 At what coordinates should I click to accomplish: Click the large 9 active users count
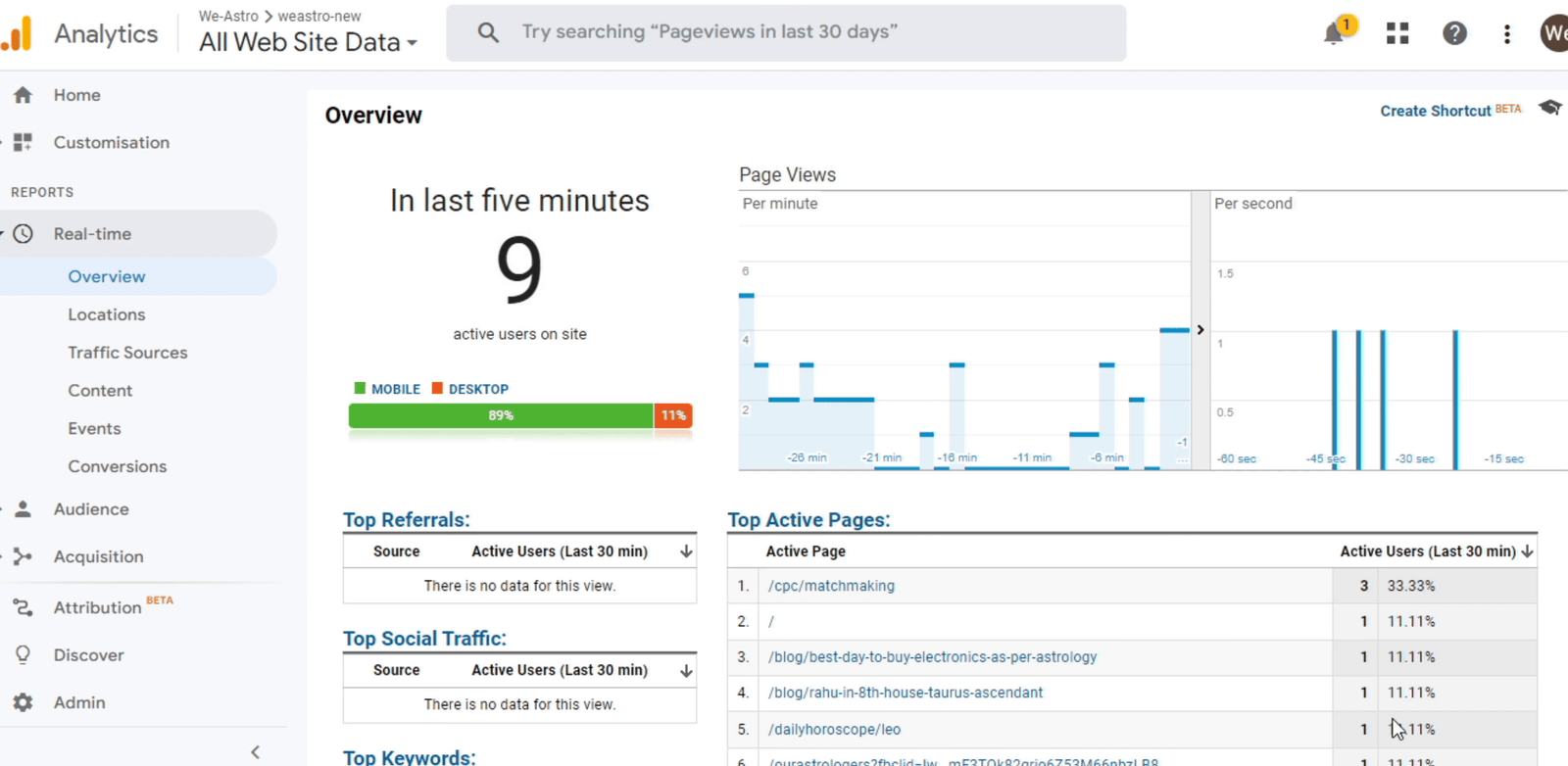pos(519,269)
